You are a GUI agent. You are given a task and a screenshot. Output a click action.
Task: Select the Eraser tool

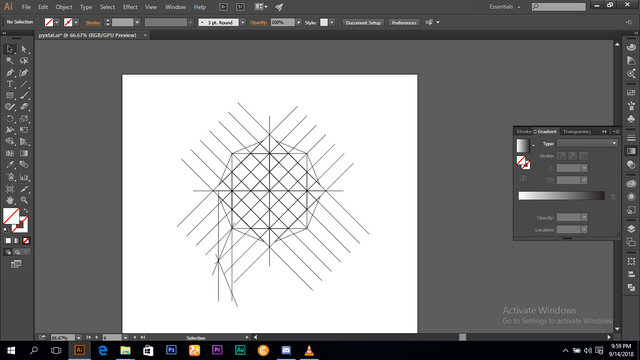[x=24, y=107]
